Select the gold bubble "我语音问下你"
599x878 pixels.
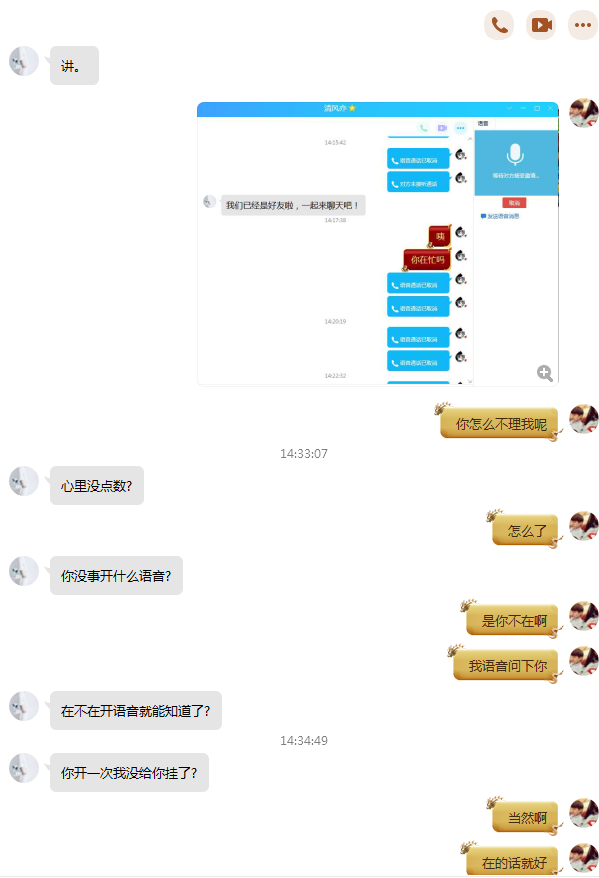[x=507, y=666]
